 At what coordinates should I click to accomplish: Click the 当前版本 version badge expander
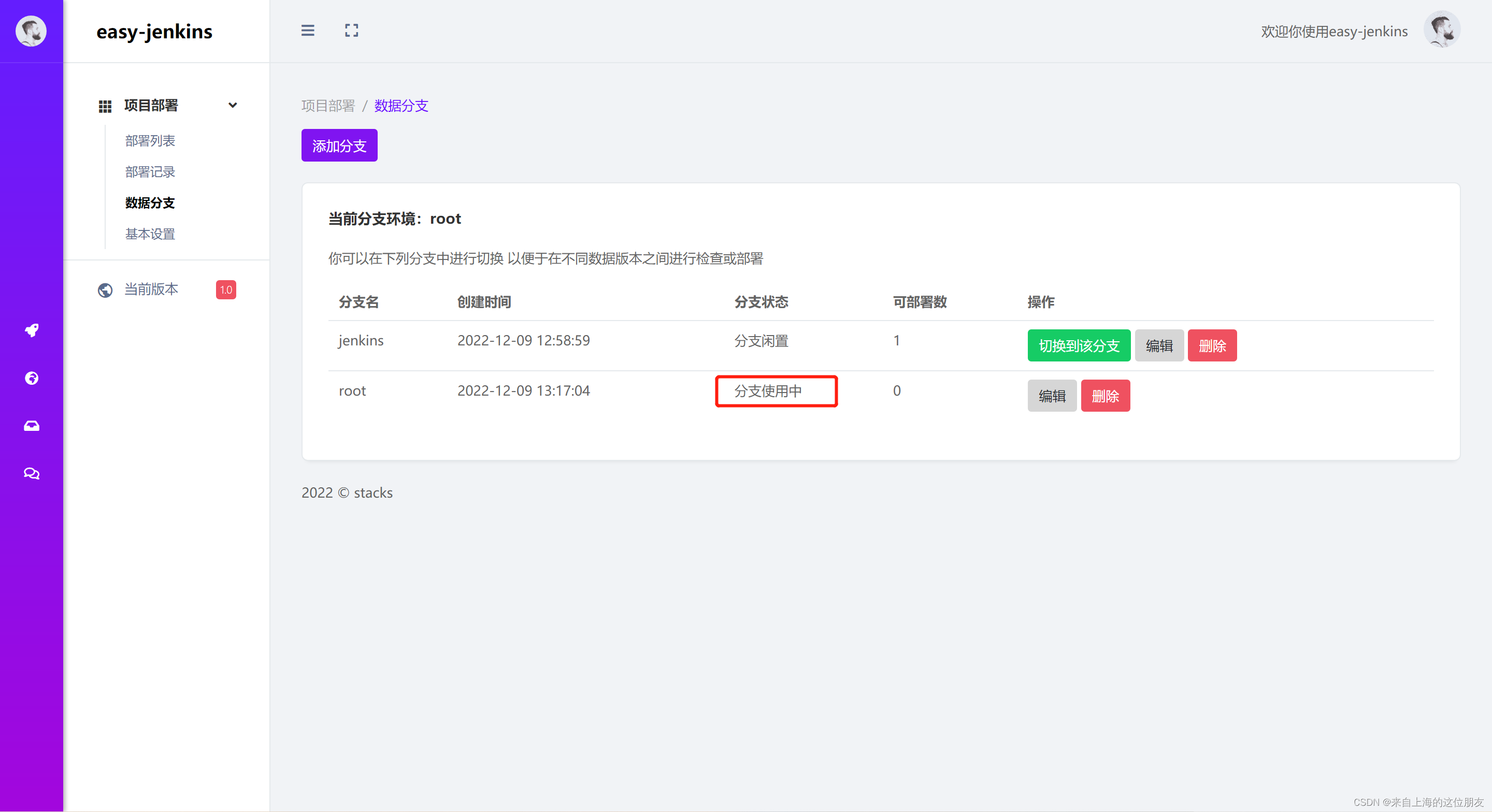[x=225, y=289]
